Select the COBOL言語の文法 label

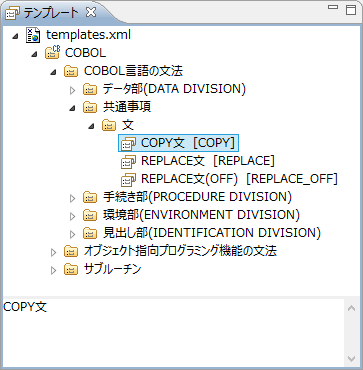pos(134,71)
